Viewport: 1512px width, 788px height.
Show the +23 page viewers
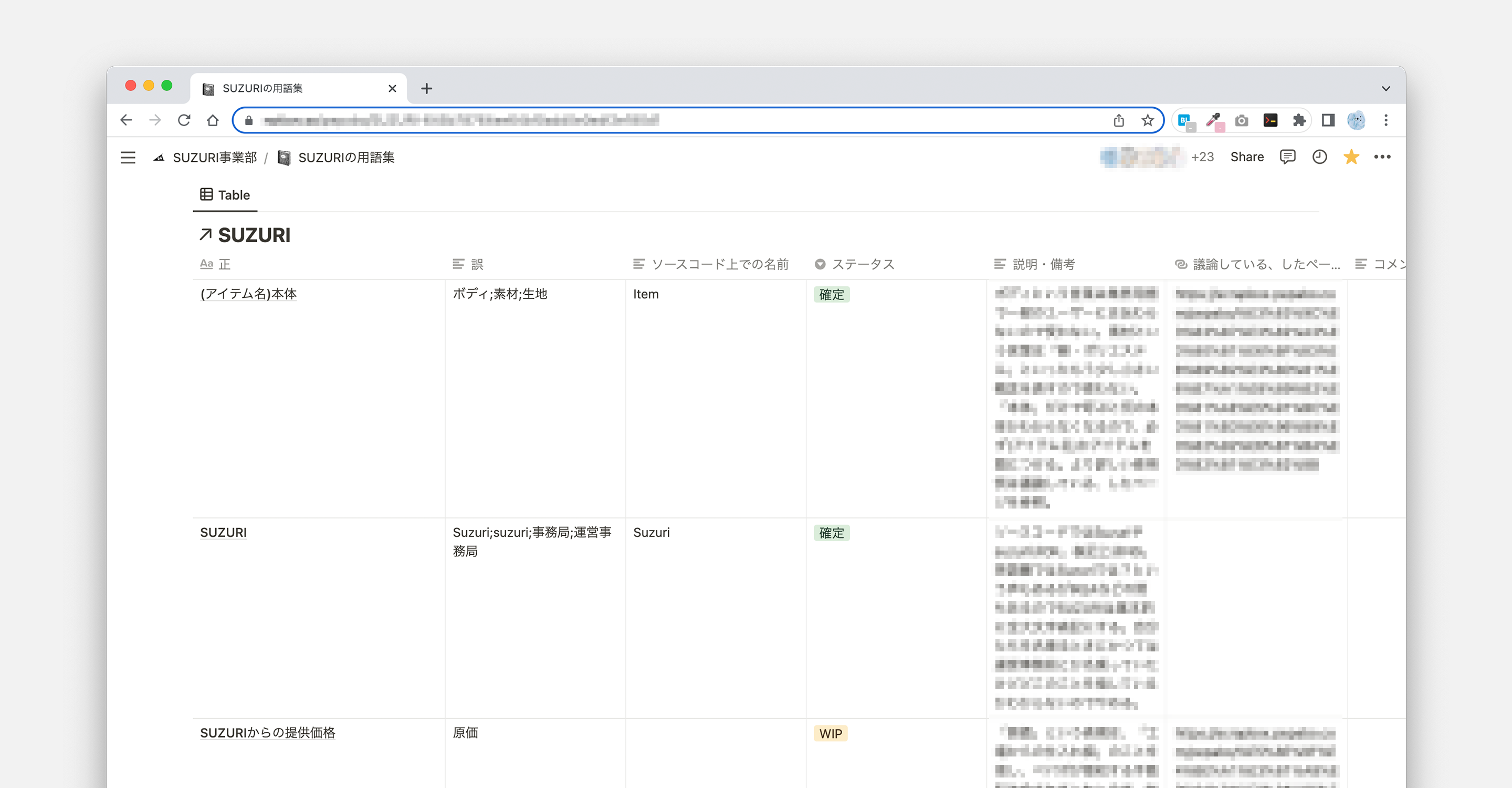click(1202, 157)
